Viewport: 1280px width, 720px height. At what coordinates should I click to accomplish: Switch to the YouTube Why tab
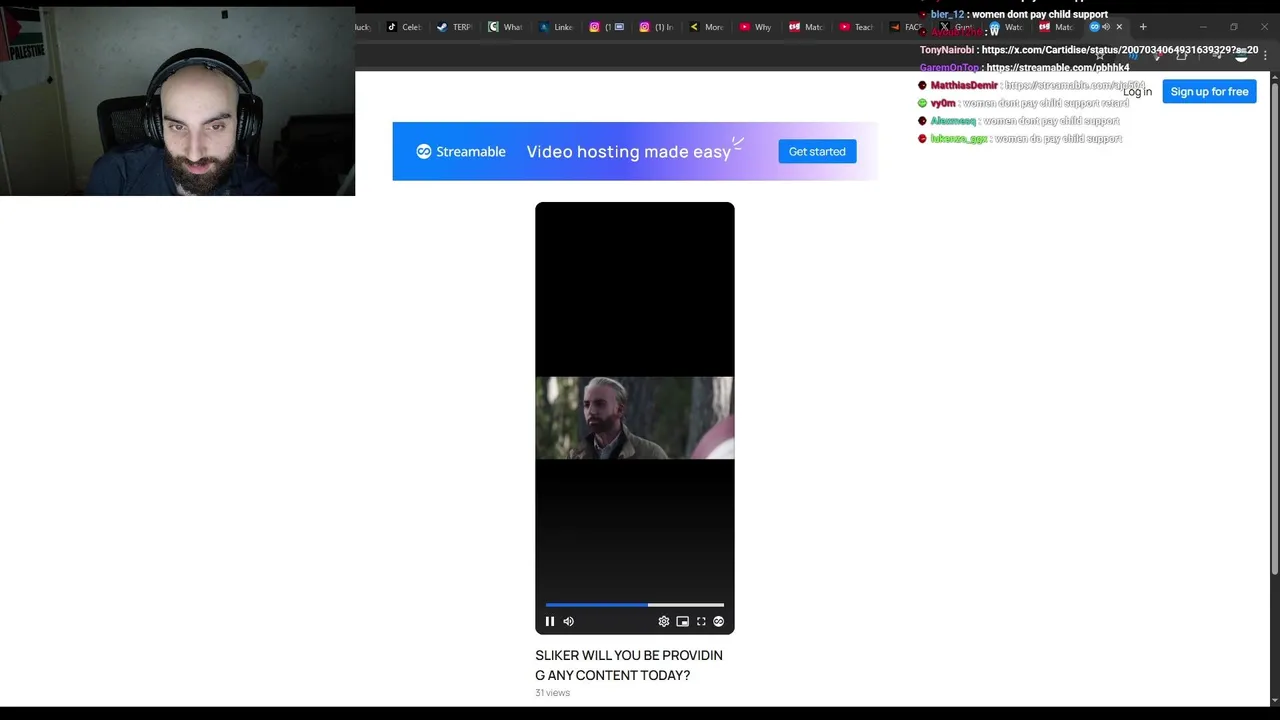(x=757, y=27)
